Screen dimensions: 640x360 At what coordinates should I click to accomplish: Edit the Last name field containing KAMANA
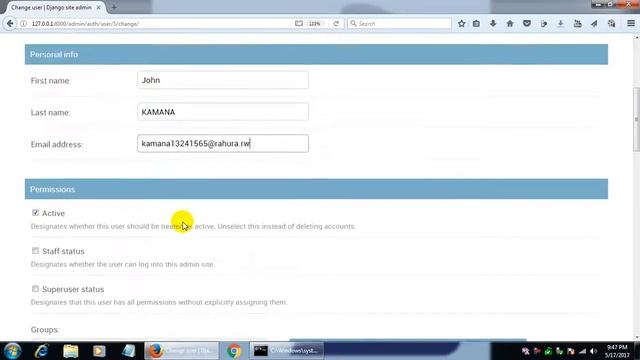(x=223, y=112)
